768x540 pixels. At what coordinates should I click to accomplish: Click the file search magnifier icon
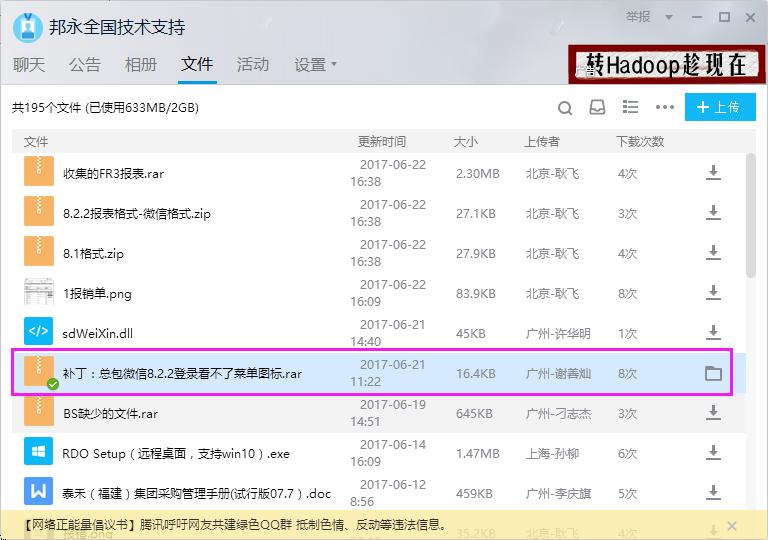pos(565,108)
